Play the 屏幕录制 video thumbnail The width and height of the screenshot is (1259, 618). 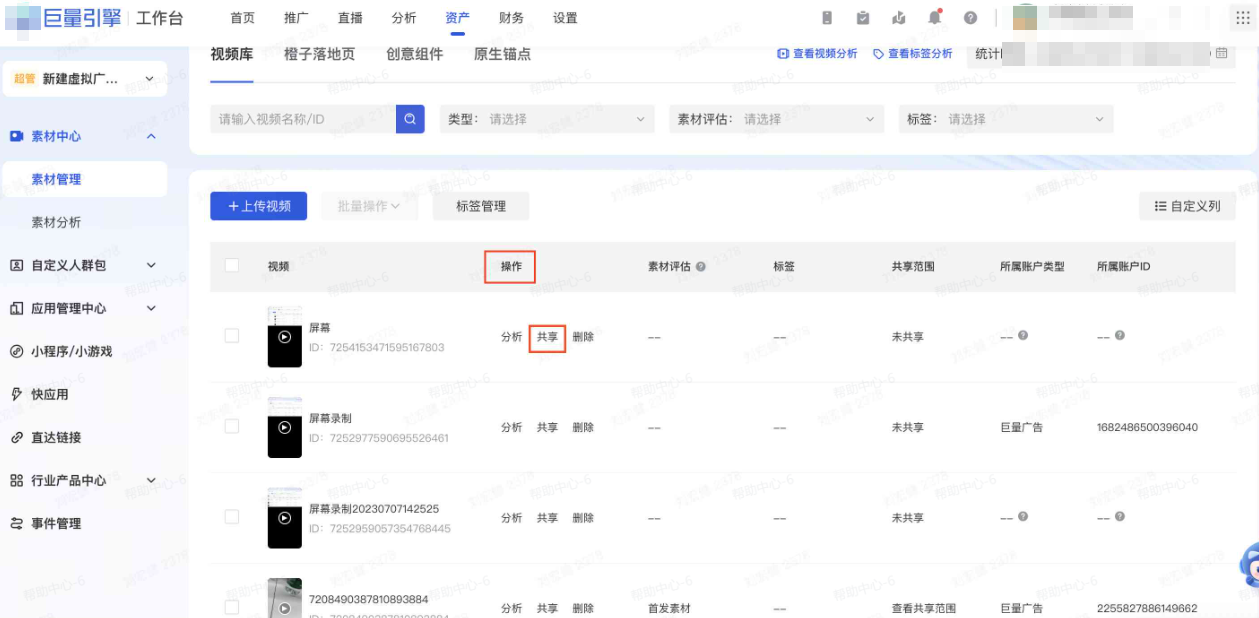285,427
